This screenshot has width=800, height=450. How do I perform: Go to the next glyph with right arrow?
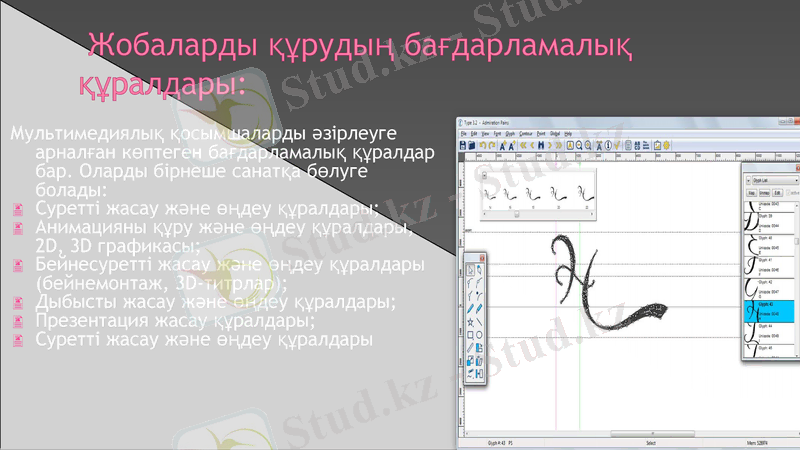(x=549, y=145)
